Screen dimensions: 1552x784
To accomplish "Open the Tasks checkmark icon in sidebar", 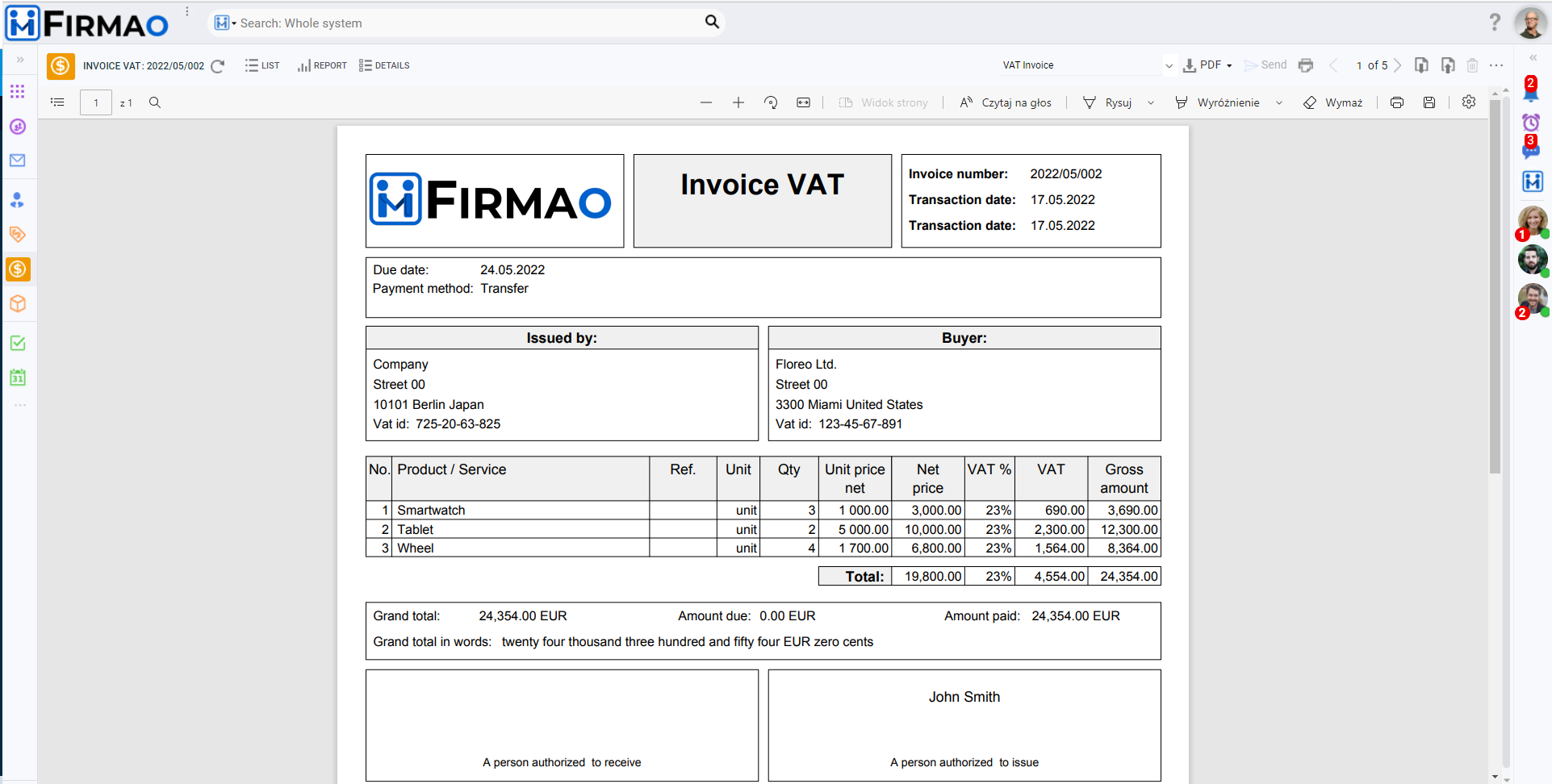I will point(18,343).
